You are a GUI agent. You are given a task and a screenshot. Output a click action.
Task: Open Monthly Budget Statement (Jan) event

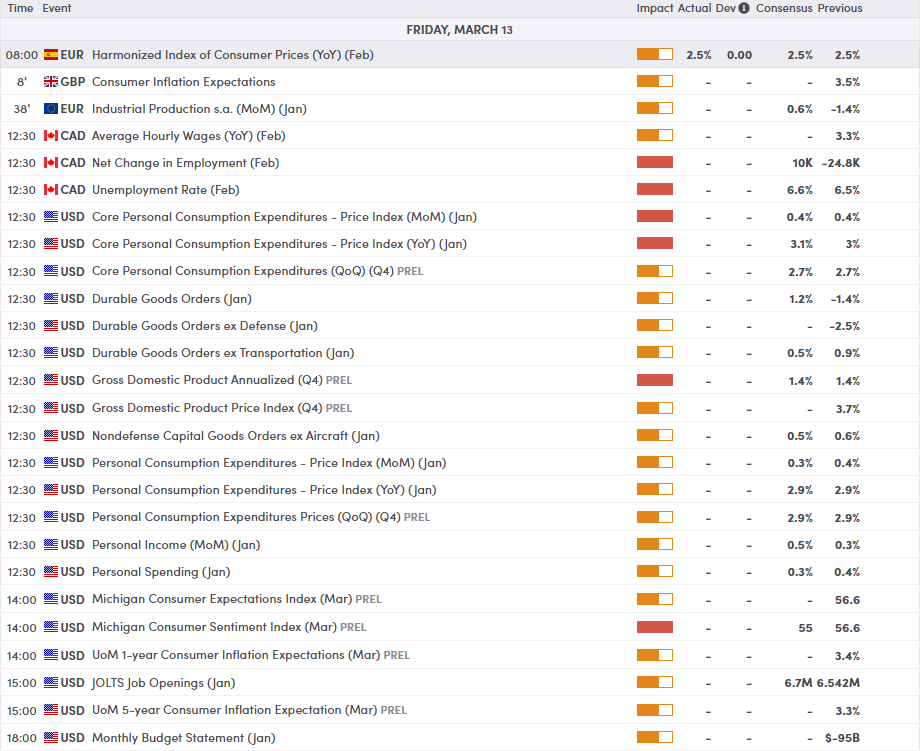click(x=183, y=737)
